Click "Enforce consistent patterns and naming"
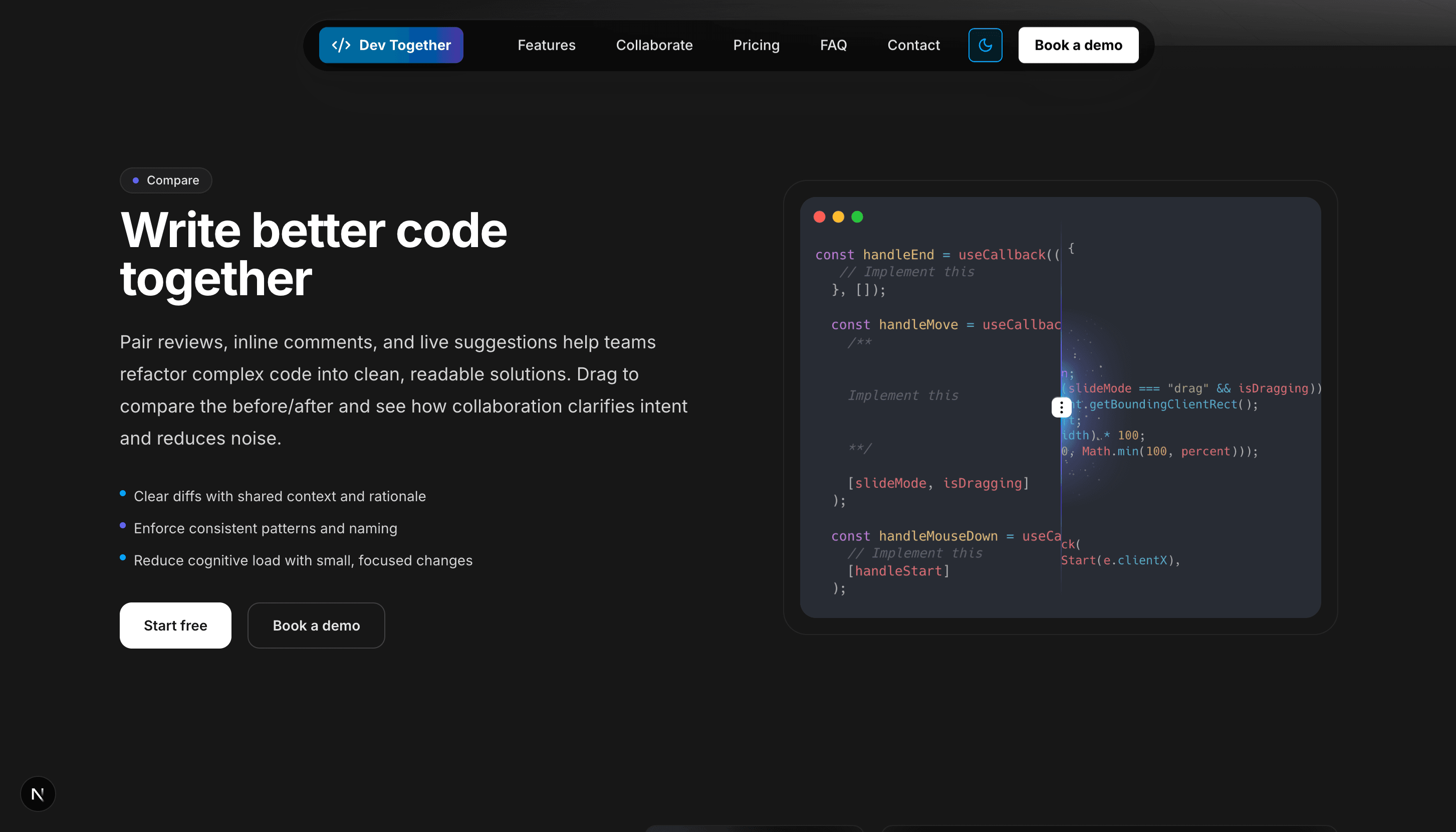Screen dimensions: 1456x832 pos(265,528)
